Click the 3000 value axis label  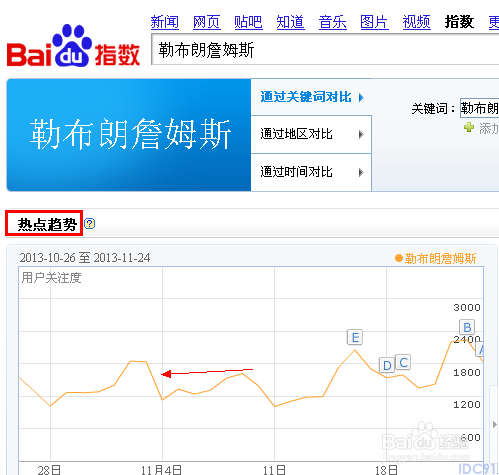click(x=467, y=307)
